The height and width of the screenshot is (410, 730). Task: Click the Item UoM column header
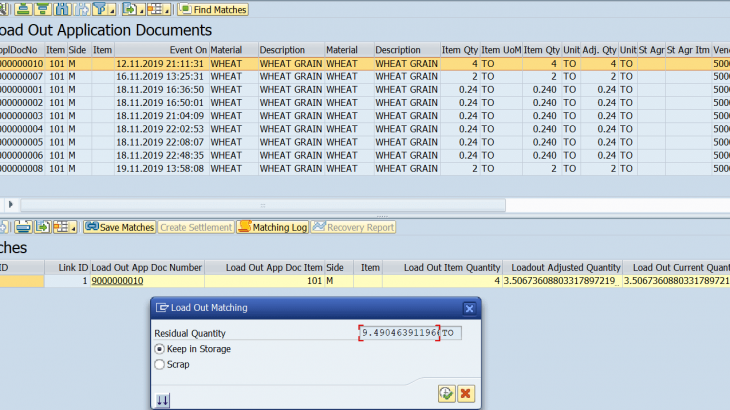[x=501, y=50]
